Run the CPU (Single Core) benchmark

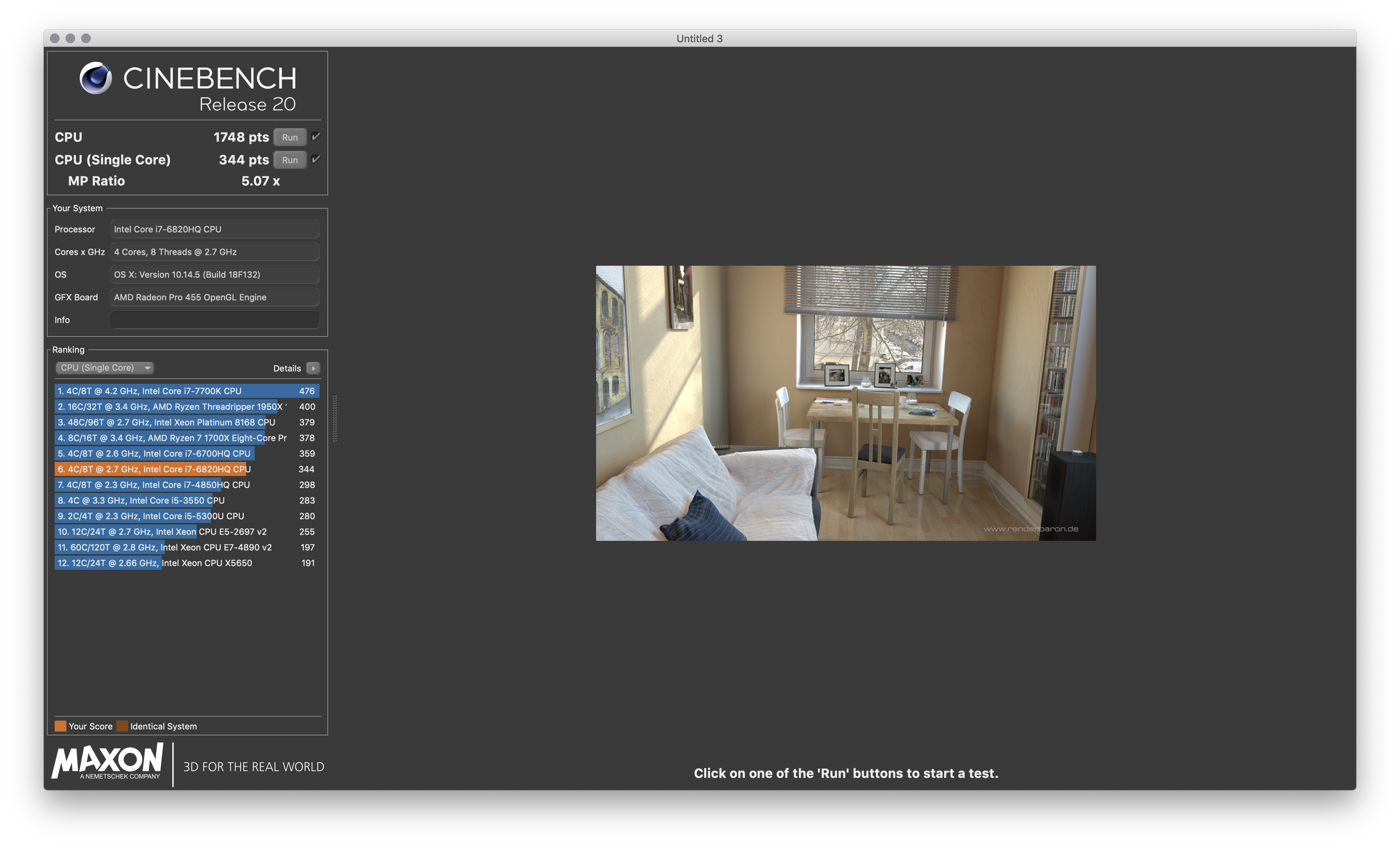(290, 160)
